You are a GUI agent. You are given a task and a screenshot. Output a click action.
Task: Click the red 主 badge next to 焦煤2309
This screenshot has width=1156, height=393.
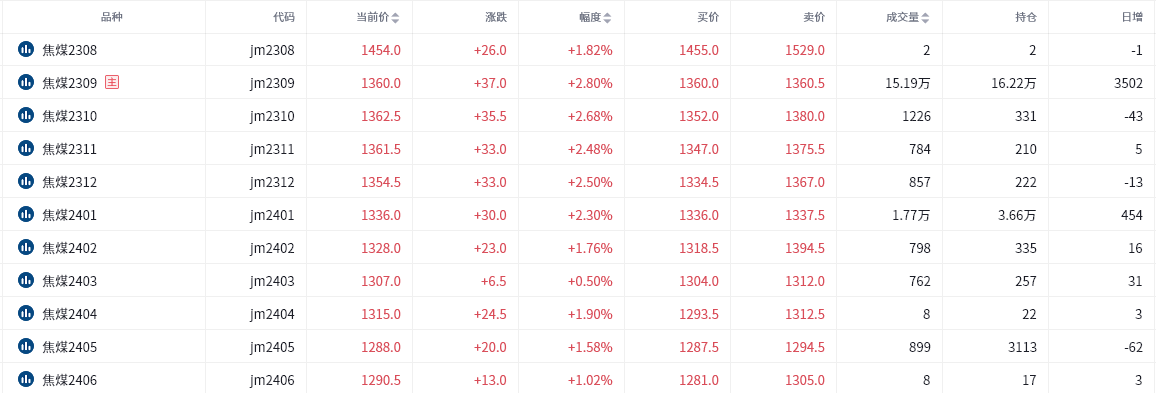(x=111, y=83)
